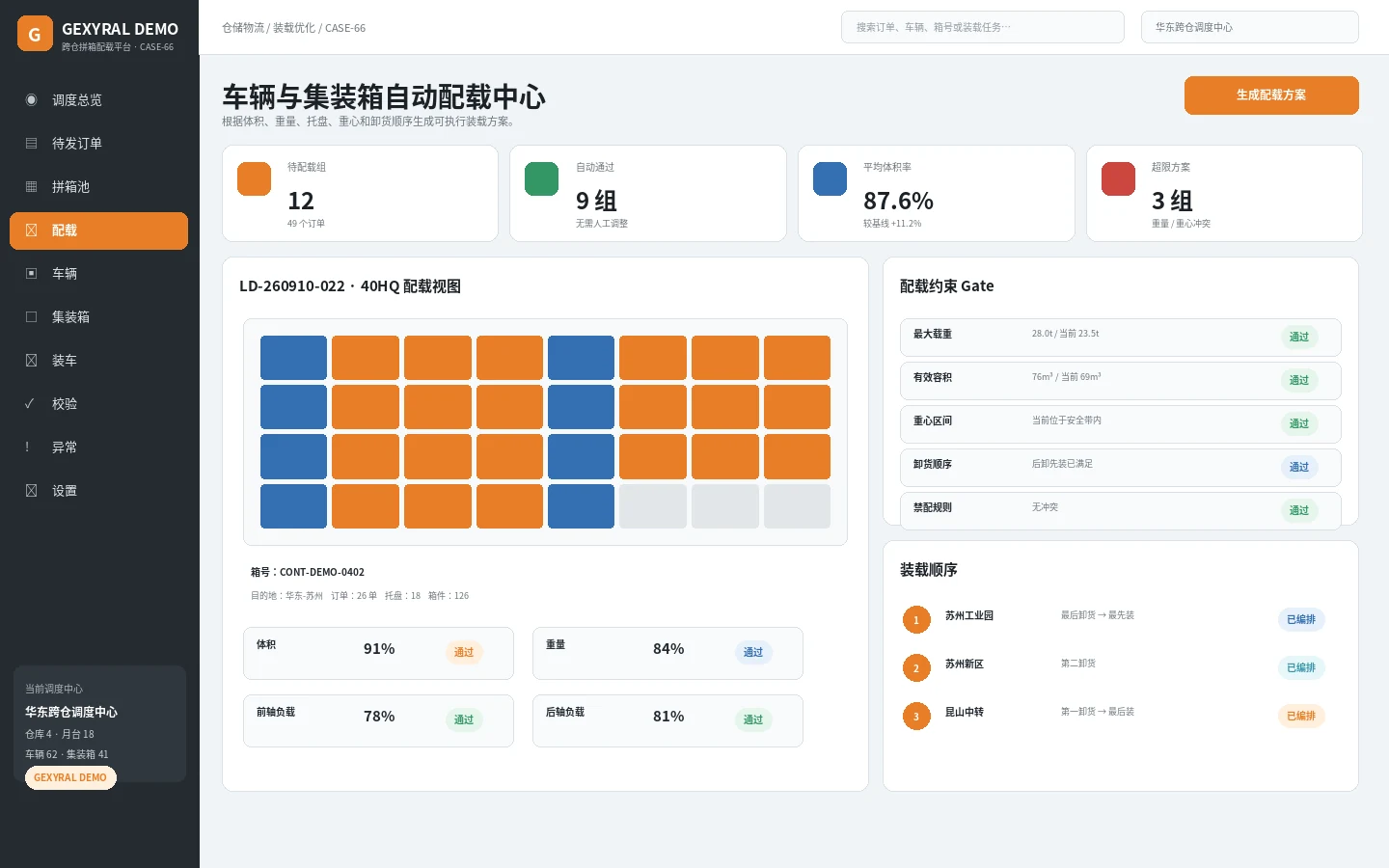
Task: Click the 已编排 badge for 苏州工业园
Action: click(1301, 619)
